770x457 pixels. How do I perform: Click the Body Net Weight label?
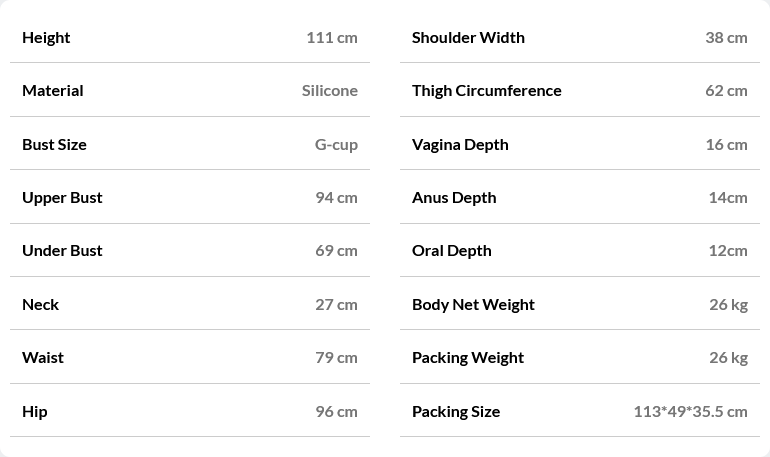[473, 304]
